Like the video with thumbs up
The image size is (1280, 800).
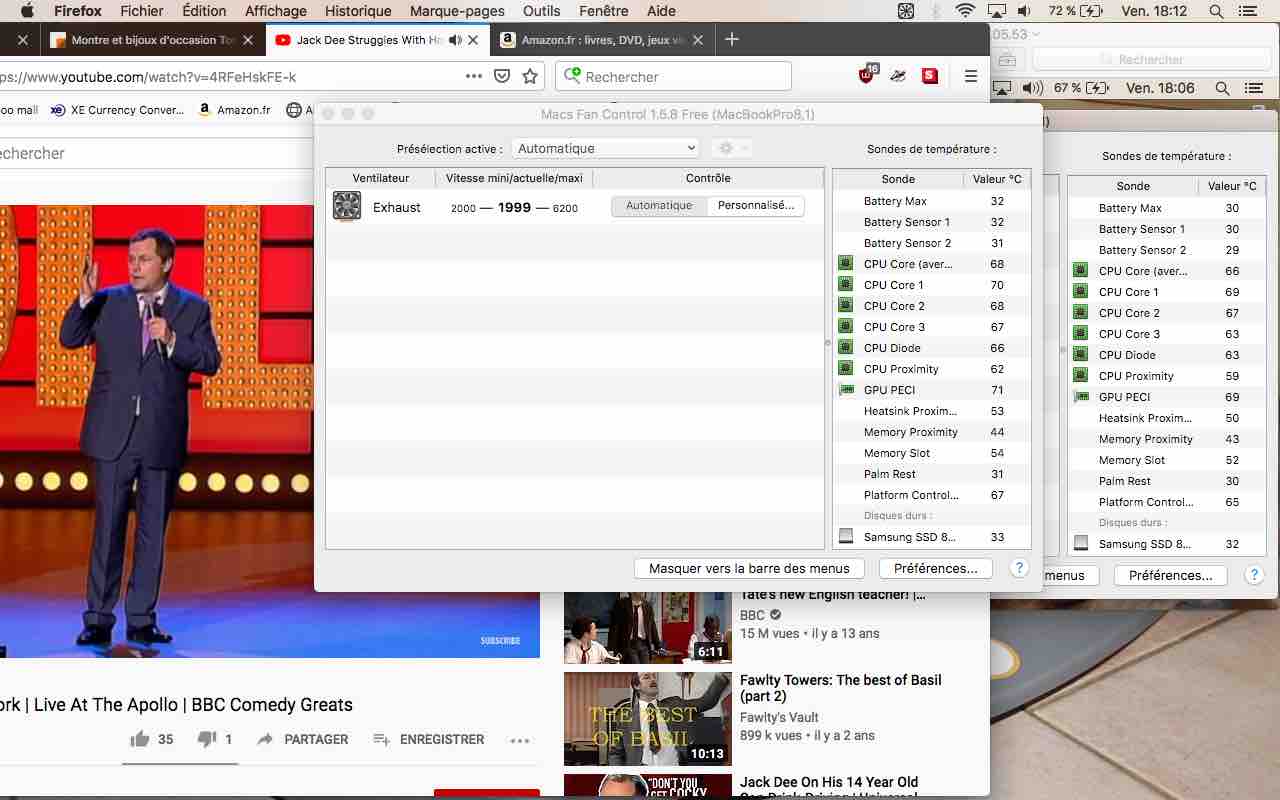(139, 739)
